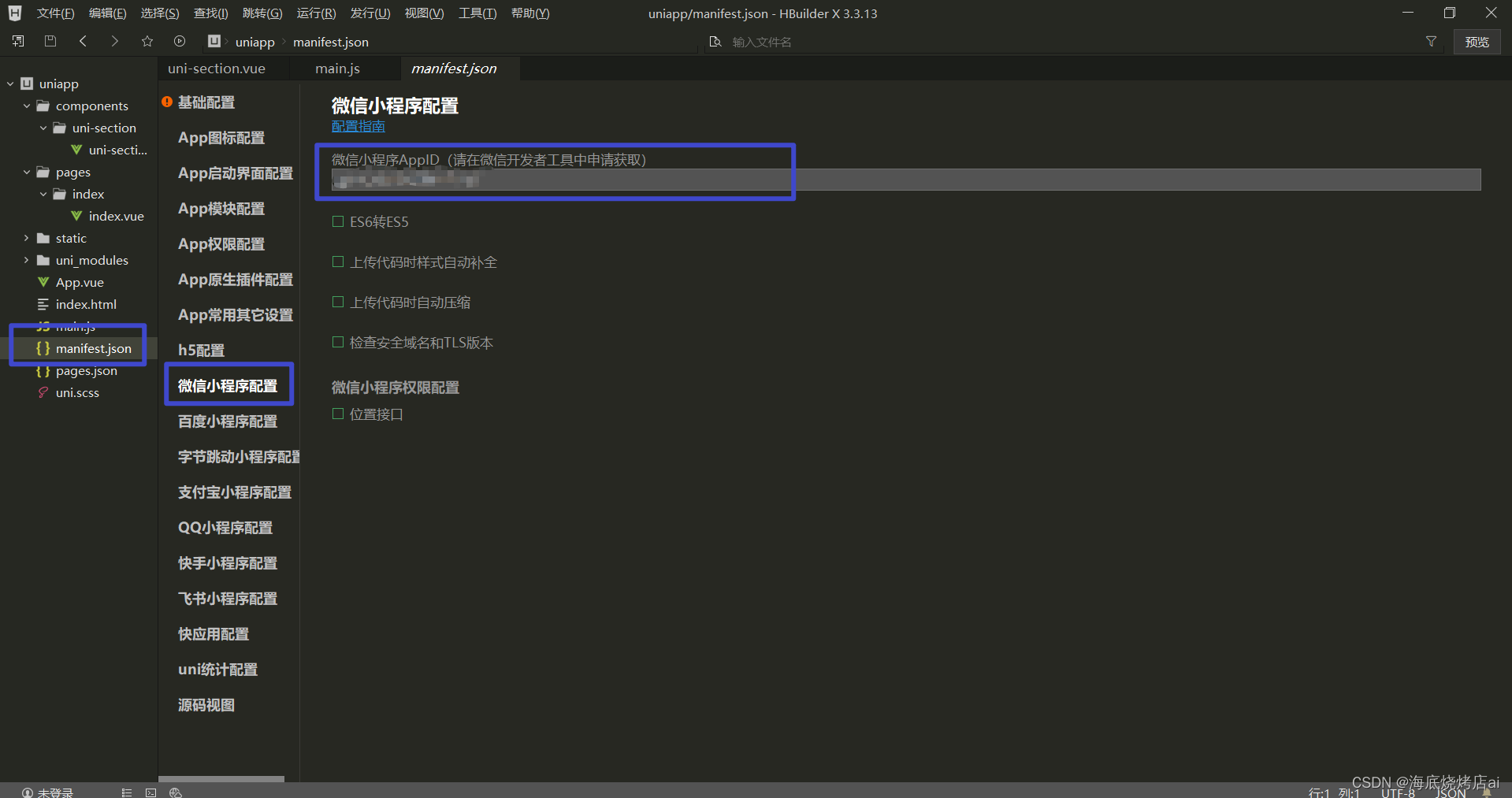The image size is (1512, 798).
Task: Click the folder icon beside uni_modules
Action: tap(43, 260)
